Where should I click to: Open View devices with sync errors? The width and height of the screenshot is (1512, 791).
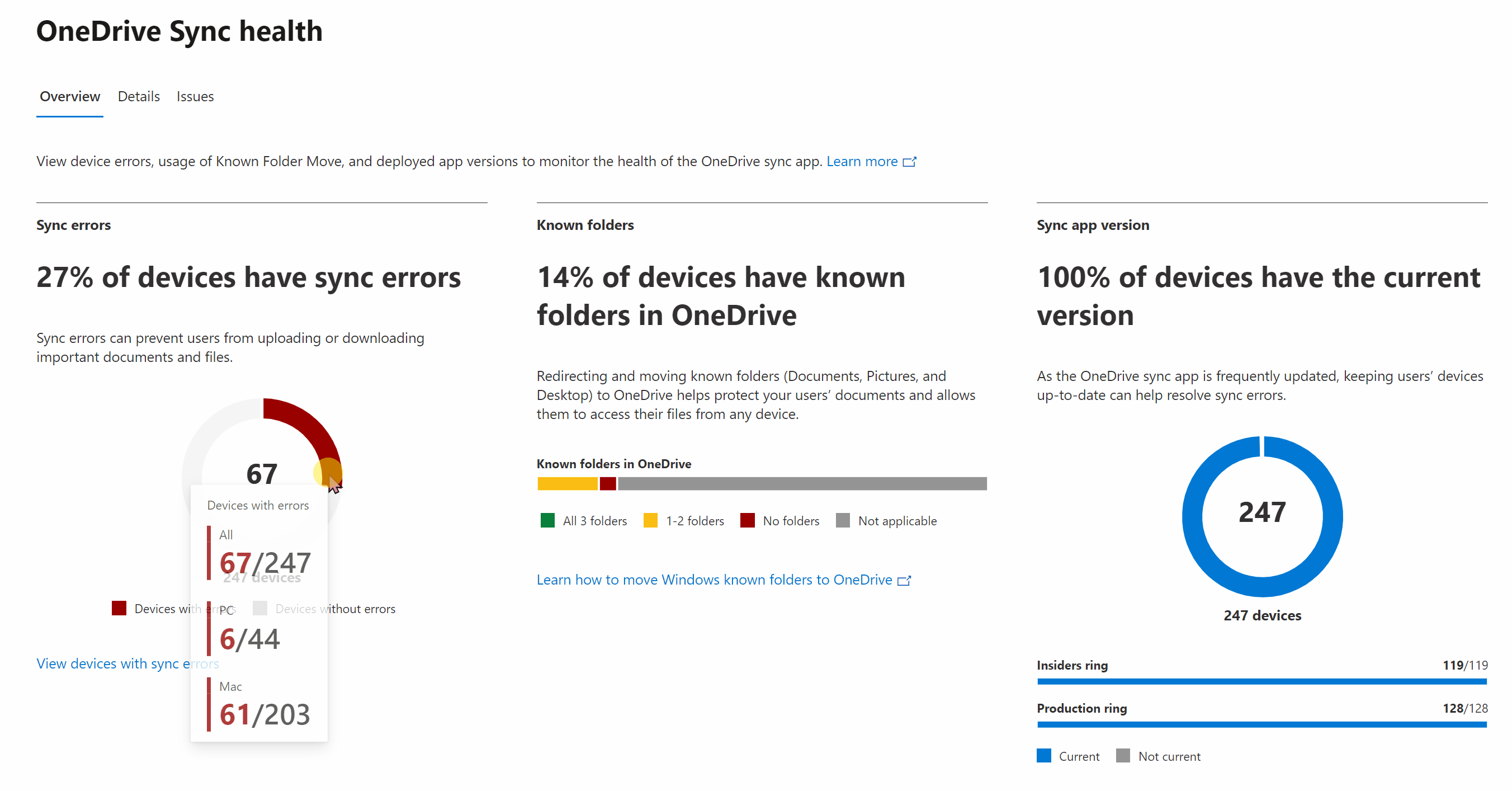click(127, 663)
